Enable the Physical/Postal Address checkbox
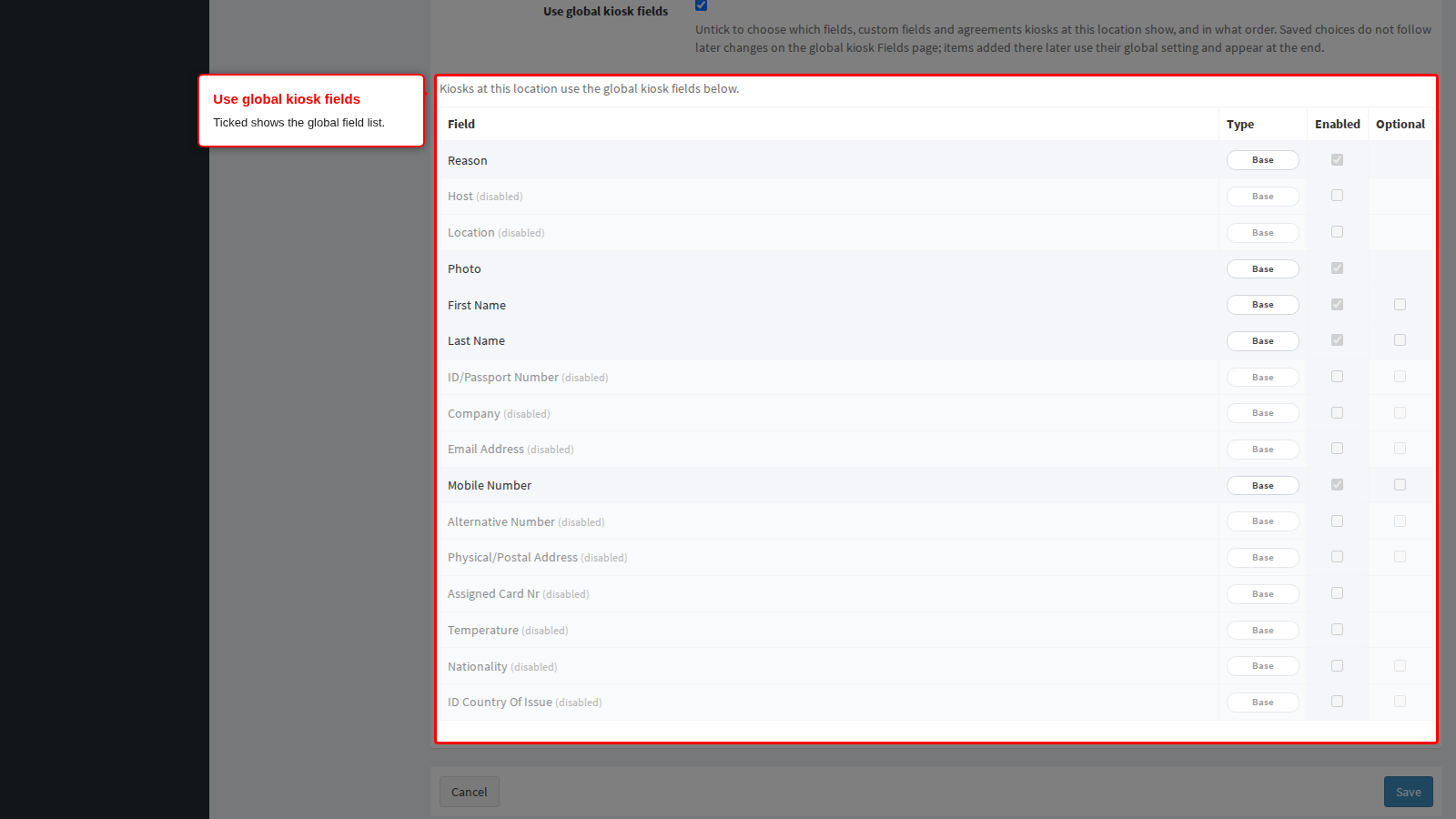1456x819 pixels. click(1337, 556)
